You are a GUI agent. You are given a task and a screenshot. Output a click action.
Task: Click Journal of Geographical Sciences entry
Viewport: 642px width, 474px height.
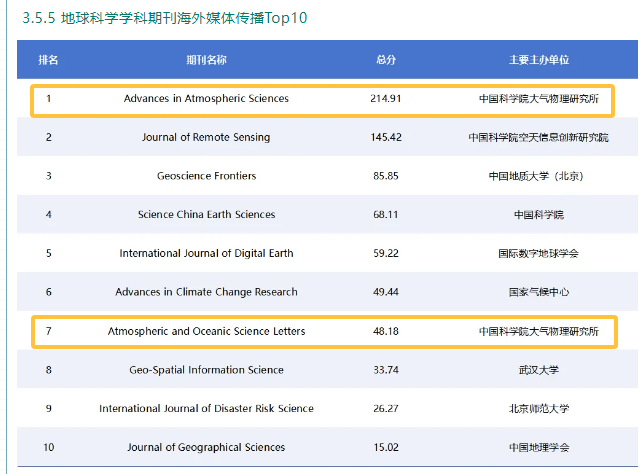(206, 447)
